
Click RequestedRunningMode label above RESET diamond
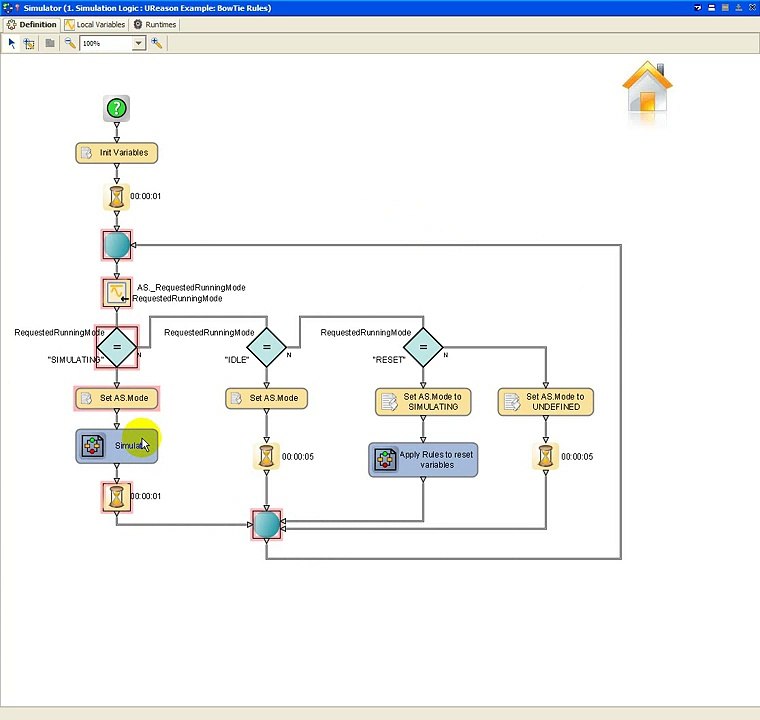(365, 333)
